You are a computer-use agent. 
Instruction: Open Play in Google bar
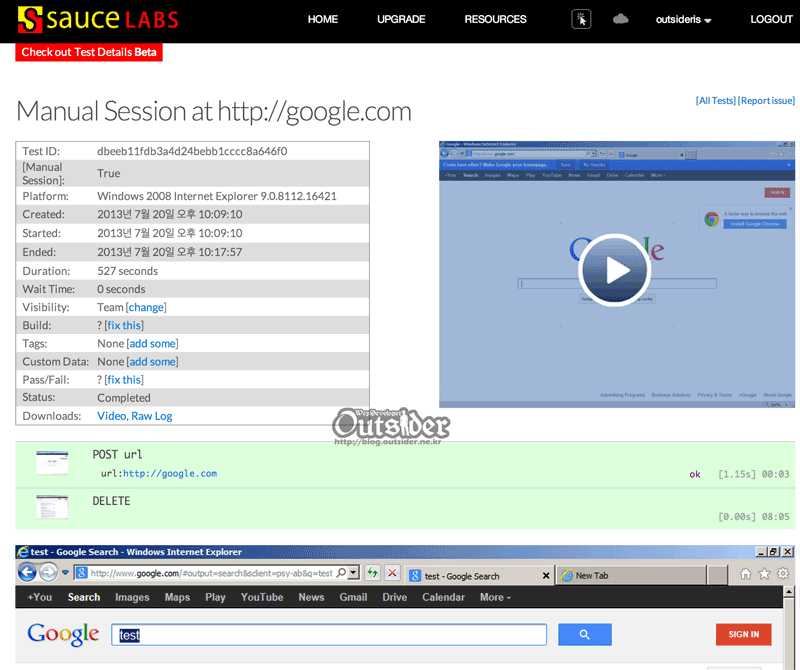215,597
